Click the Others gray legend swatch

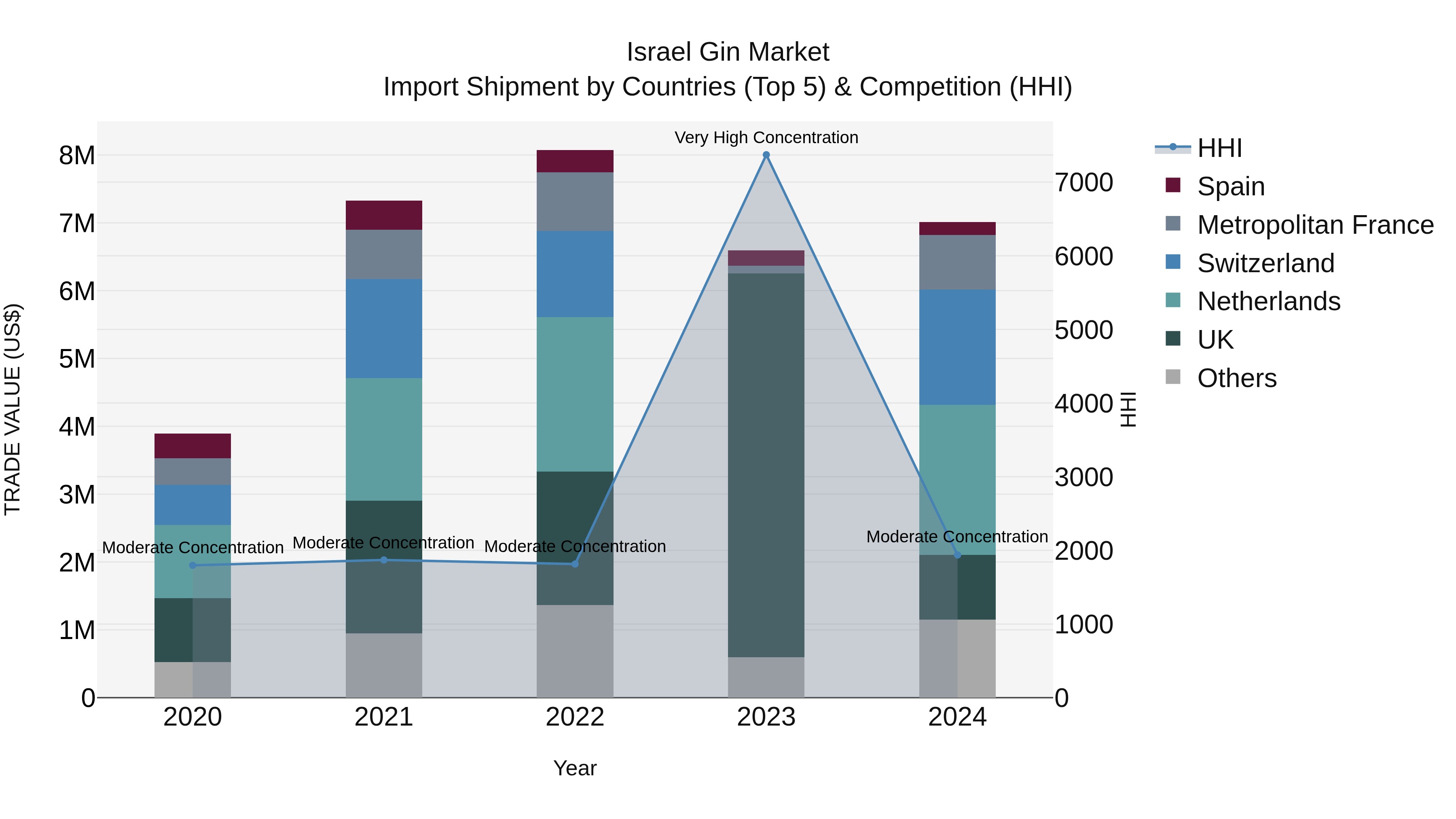(x=1173, y=377)
